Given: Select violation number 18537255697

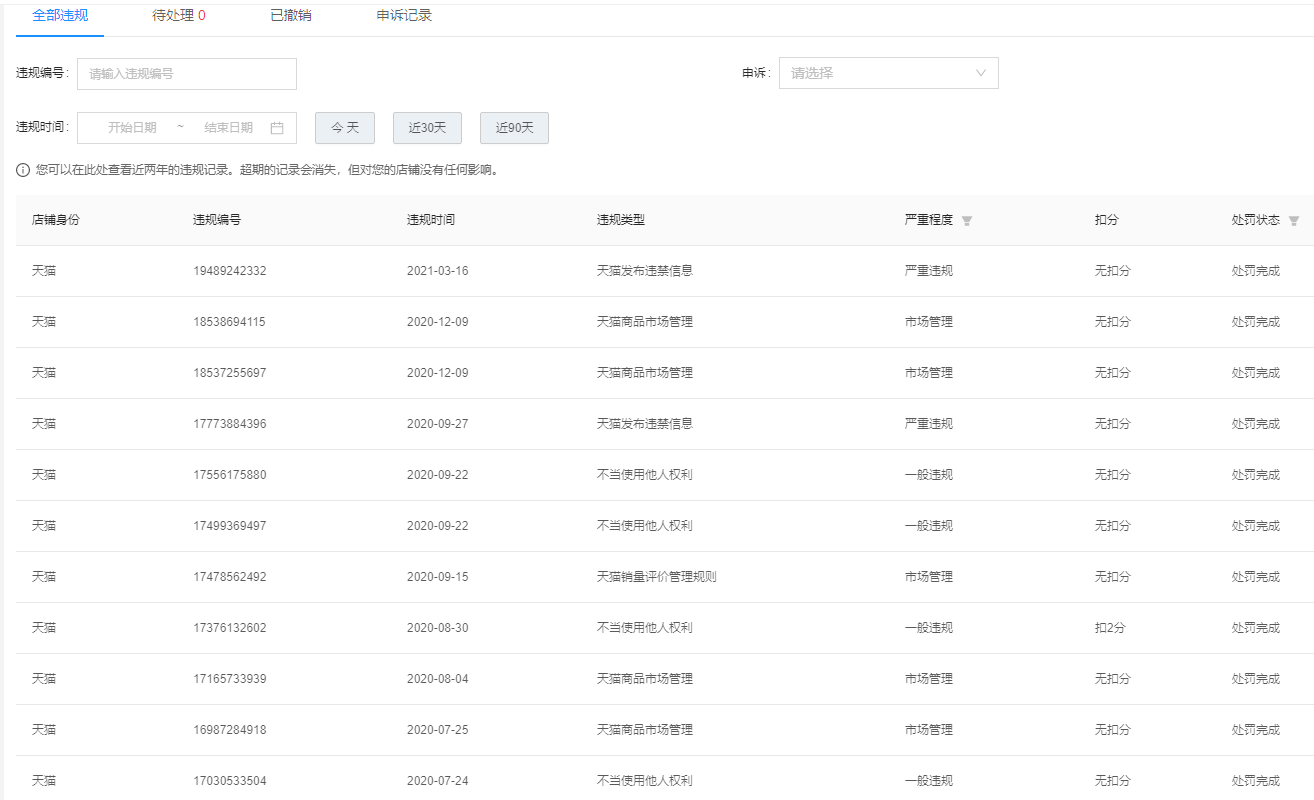Looking at the screenshot, I should click(230, 373).
